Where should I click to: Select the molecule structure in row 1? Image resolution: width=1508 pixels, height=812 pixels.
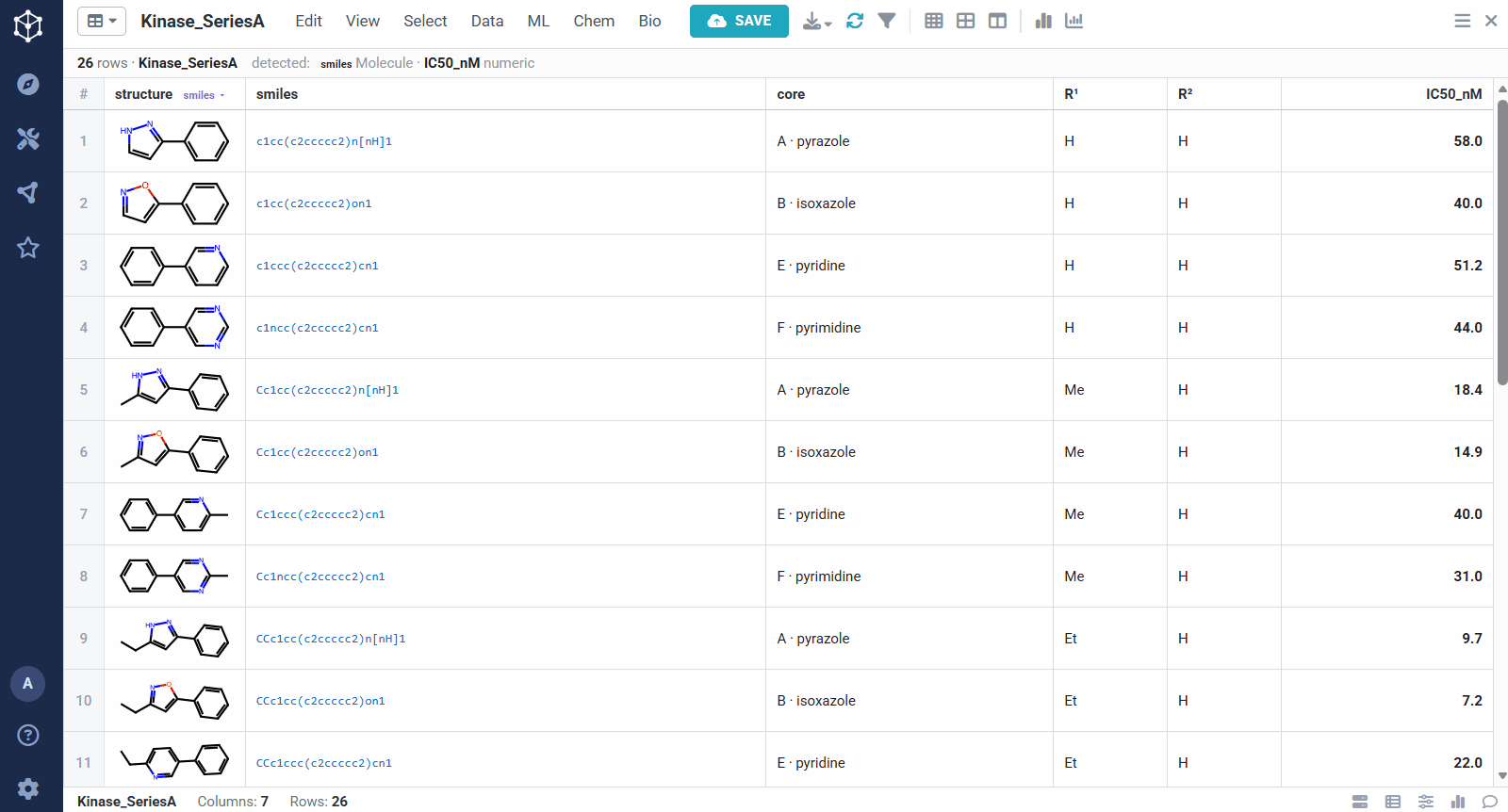(x=174, y=141)
